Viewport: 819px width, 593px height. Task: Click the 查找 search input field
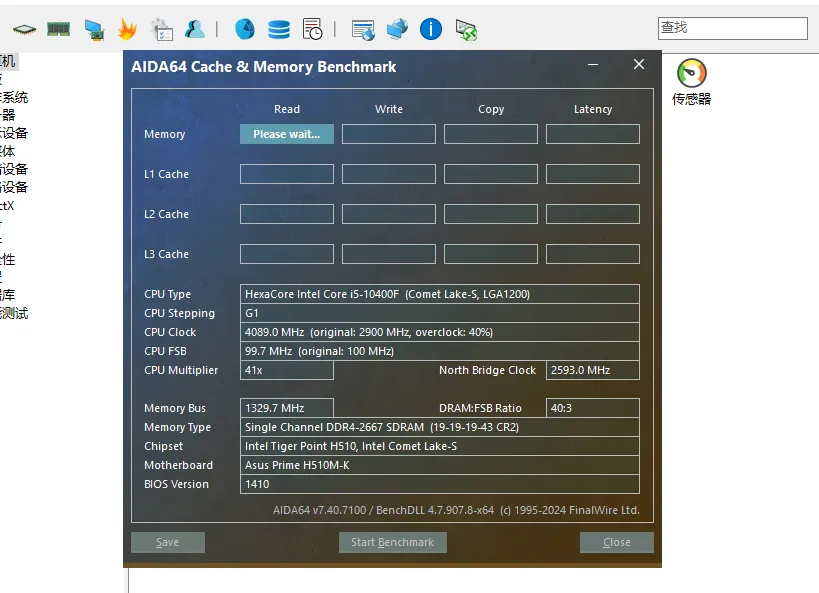click(732, 28)
